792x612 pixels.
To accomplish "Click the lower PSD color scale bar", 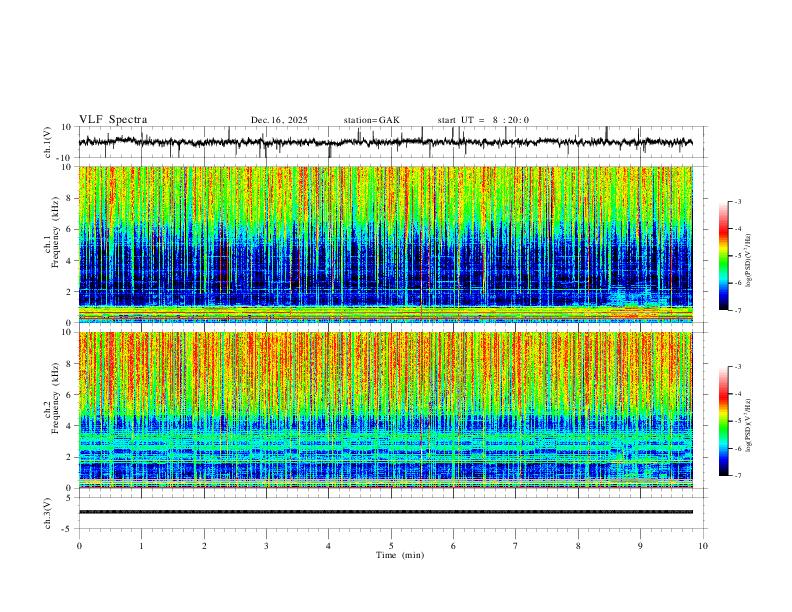I will [x=723, y=421].
